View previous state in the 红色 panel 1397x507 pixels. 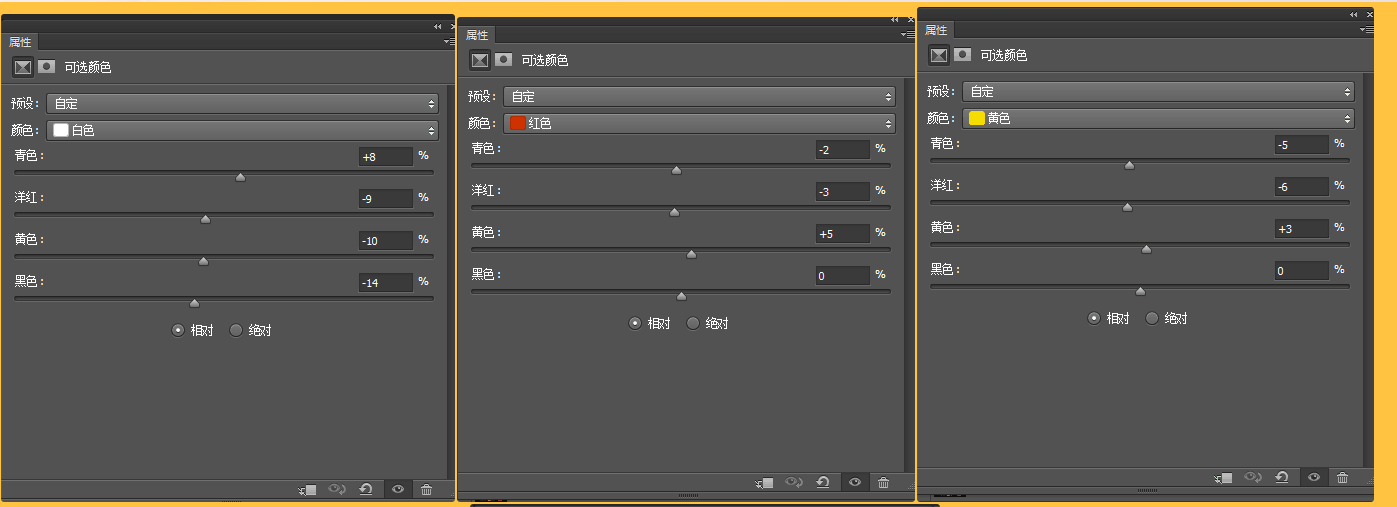coord(794,482)
